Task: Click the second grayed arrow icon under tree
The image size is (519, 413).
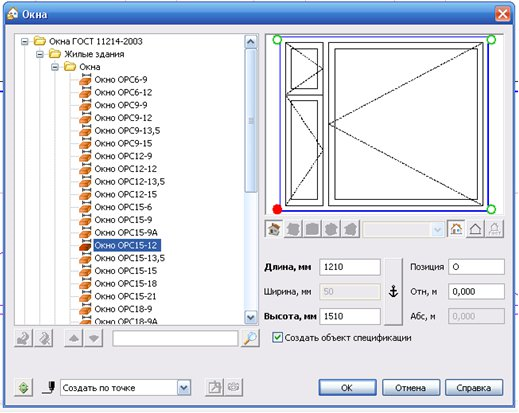Action: 44,339
